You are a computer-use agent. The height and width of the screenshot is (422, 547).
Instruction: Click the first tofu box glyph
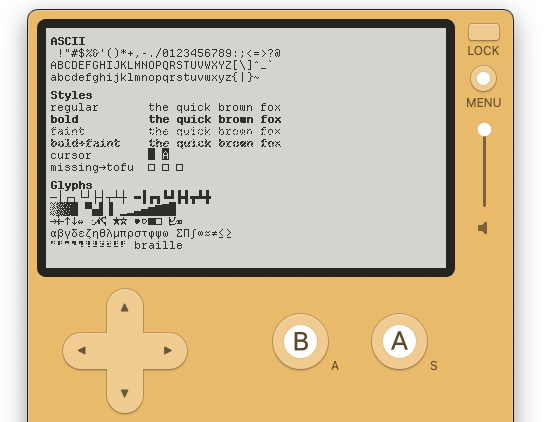[x=151, y=167]
